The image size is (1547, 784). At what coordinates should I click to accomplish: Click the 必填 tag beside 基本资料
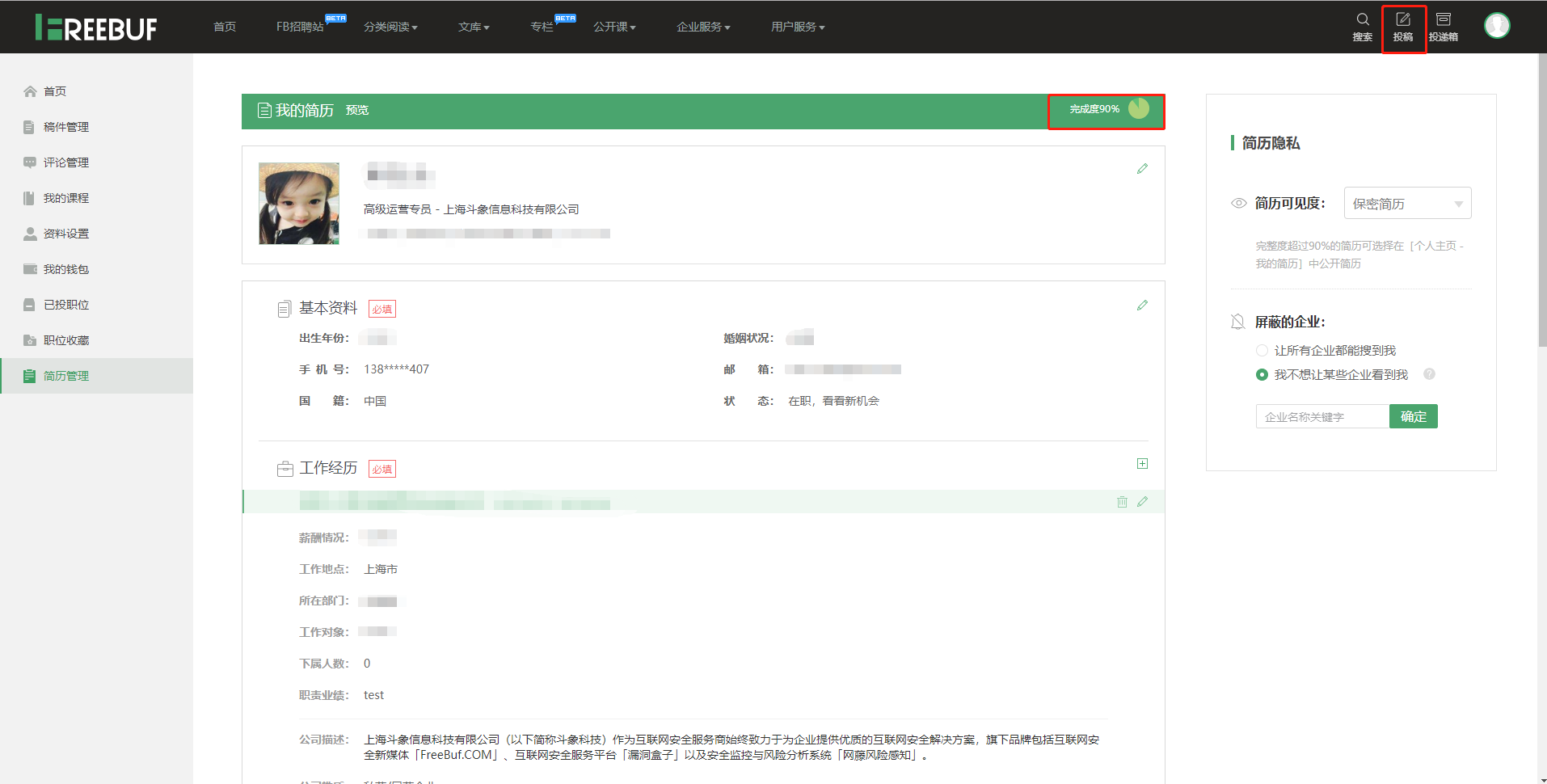click(382, 309)
